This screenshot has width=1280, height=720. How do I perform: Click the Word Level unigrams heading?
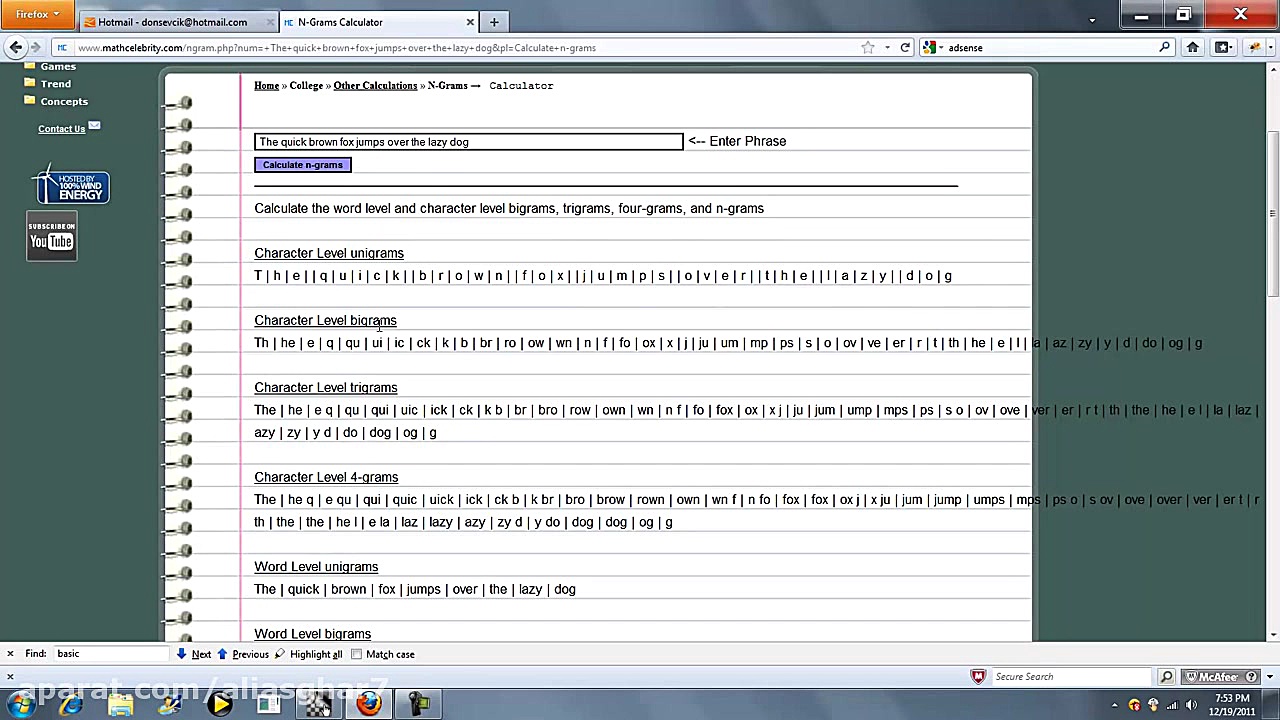(x=316, y=567)
